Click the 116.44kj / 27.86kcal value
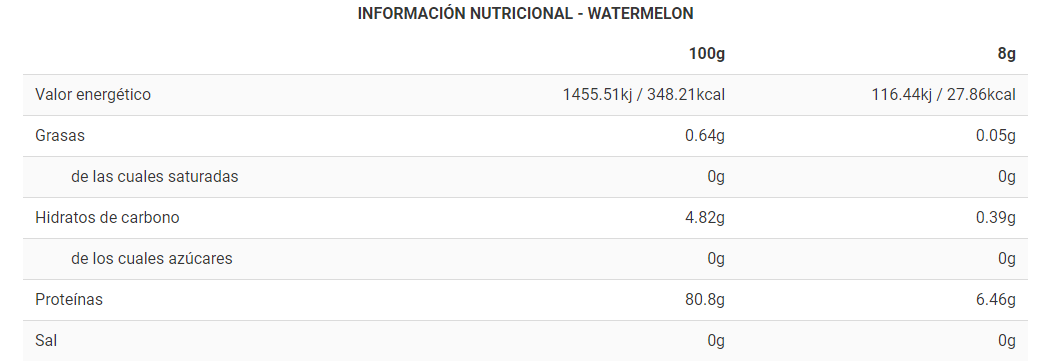The height and width of the screenshot is (364, 1042). coord(944,95)
